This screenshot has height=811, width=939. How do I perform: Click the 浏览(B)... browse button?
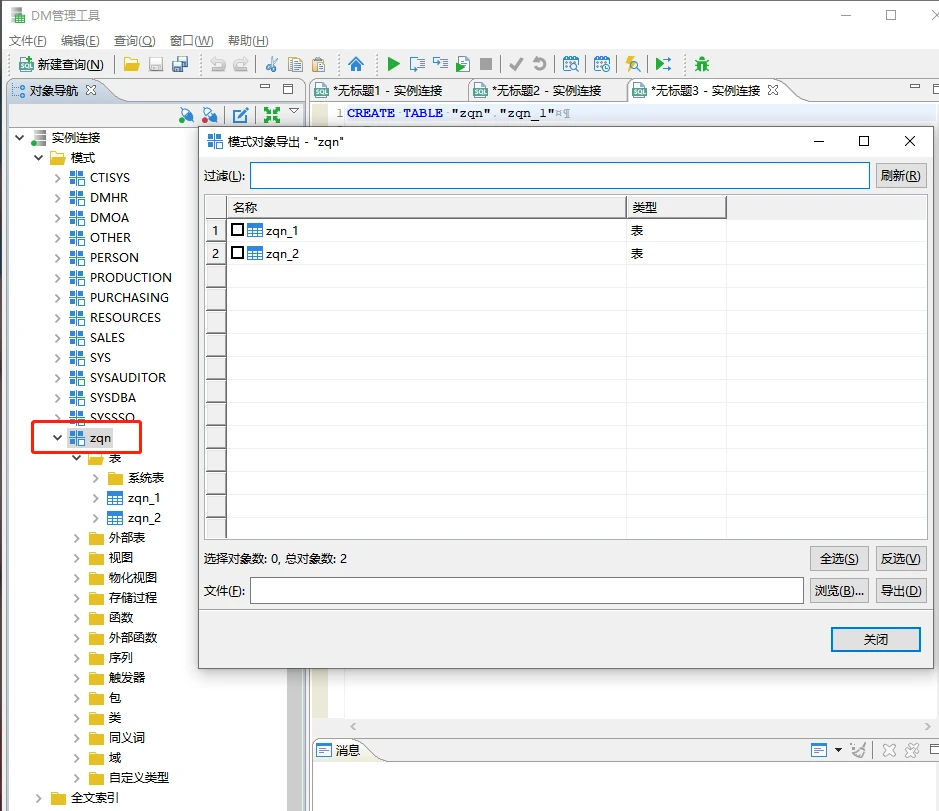[x=839, y=591]
